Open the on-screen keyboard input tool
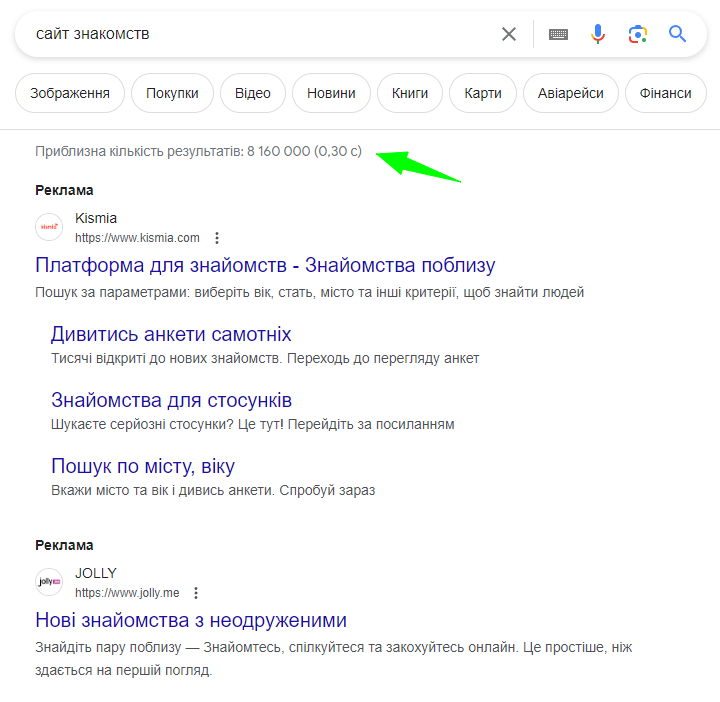Screen dimensions: 720x702 tap(559, 34)
